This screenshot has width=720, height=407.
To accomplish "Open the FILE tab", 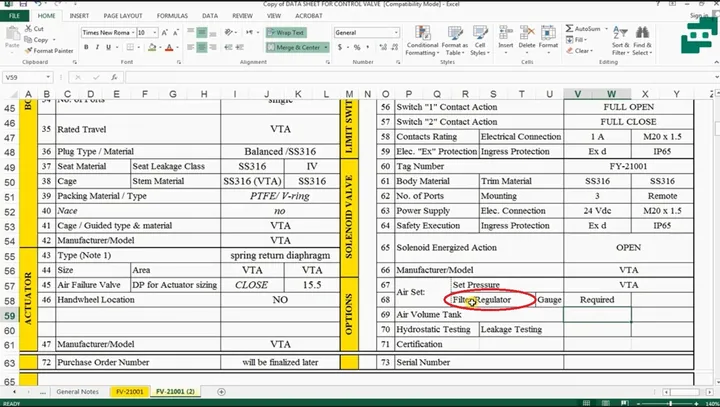I will (x=14, y=16).
